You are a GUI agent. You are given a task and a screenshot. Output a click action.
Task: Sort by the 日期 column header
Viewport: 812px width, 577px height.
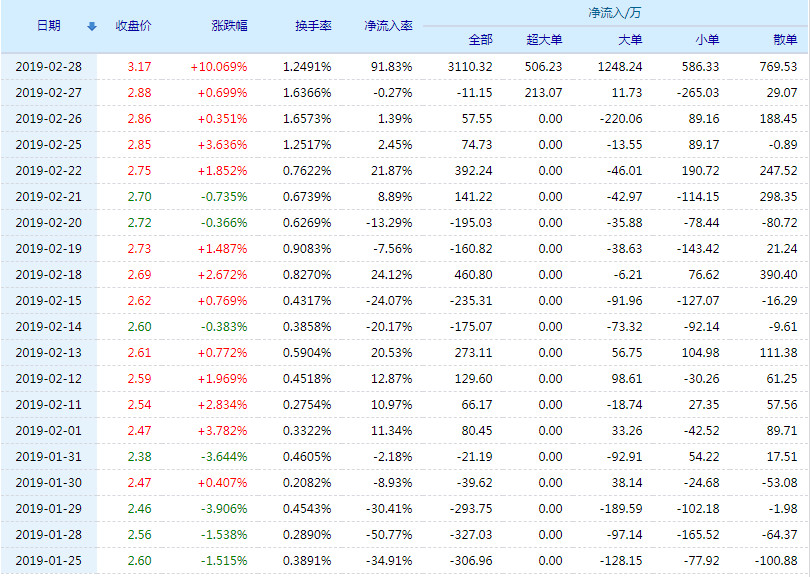(48, 26)
